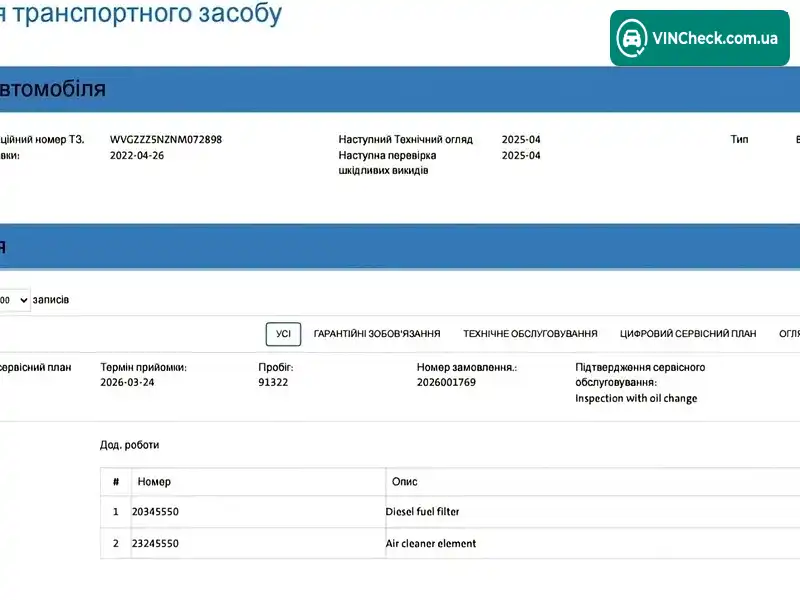The width and height of the screenshot is (800, 600).
Task: Click the part number 20345550
Action: point(155,512)
